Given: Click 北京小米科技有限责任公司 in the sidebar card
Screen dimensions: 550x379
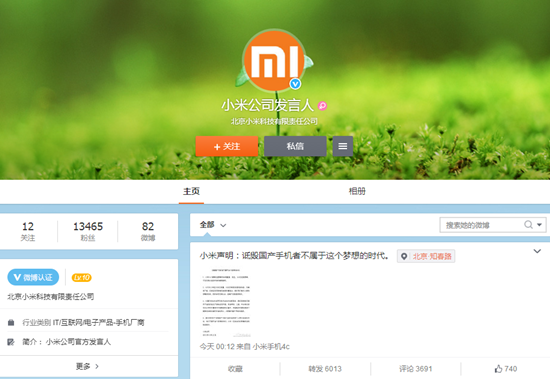Looking at the screenshot, I should tap(51, 297).
